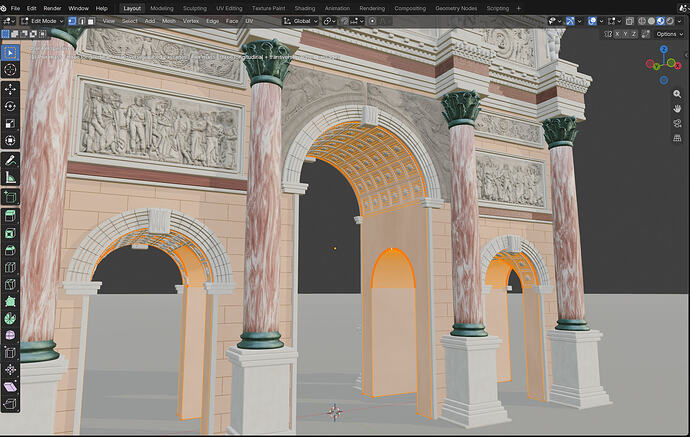This screenshot has width=690, height=437.
Task: Pick the Cursor tool
Action: click(x=10, y=70)
